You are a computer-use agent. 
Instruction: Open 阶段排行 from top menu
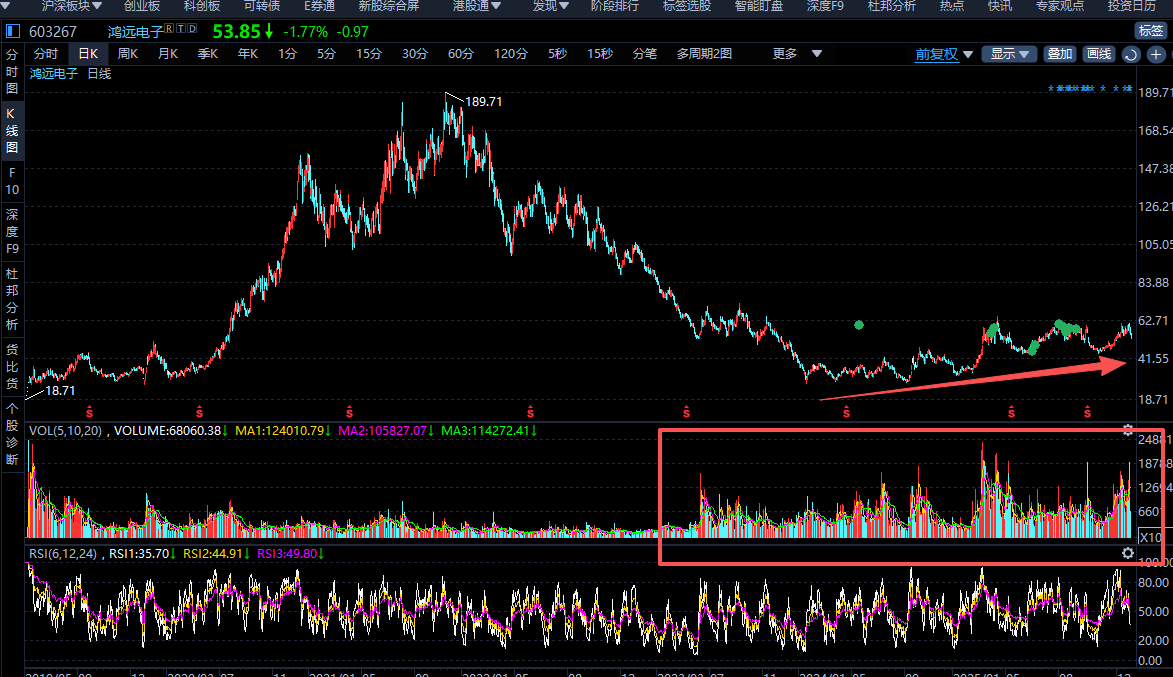(615, 6)
